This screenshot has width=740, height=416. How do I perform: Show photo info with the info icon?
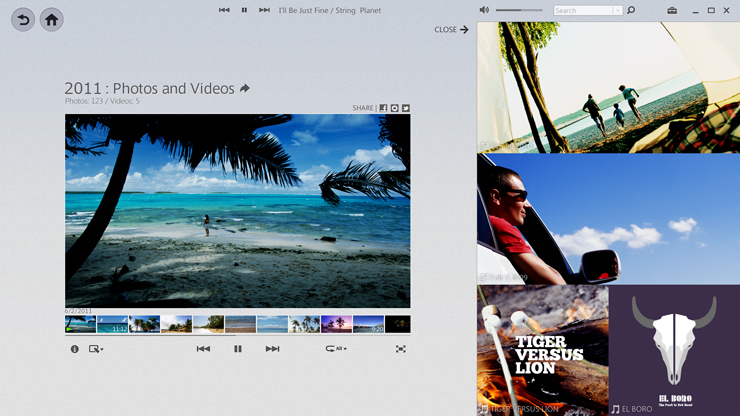(x=74, y=349)
